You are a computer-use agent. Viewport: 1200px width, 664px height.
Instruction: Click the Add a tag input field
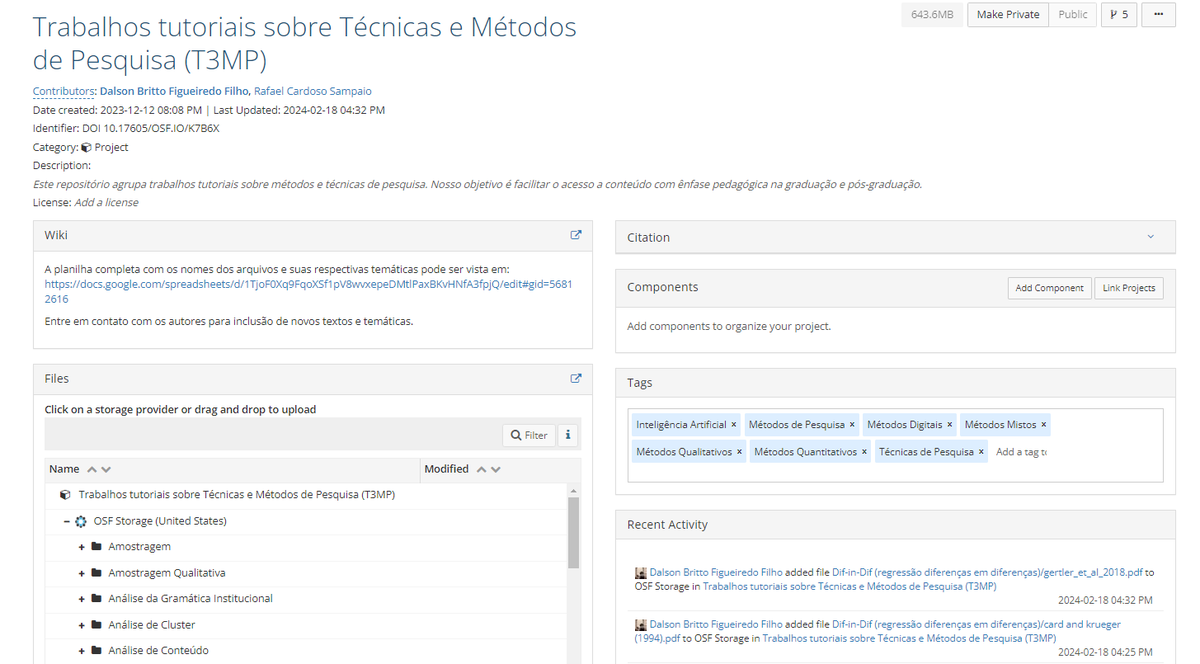(1021, 452)
